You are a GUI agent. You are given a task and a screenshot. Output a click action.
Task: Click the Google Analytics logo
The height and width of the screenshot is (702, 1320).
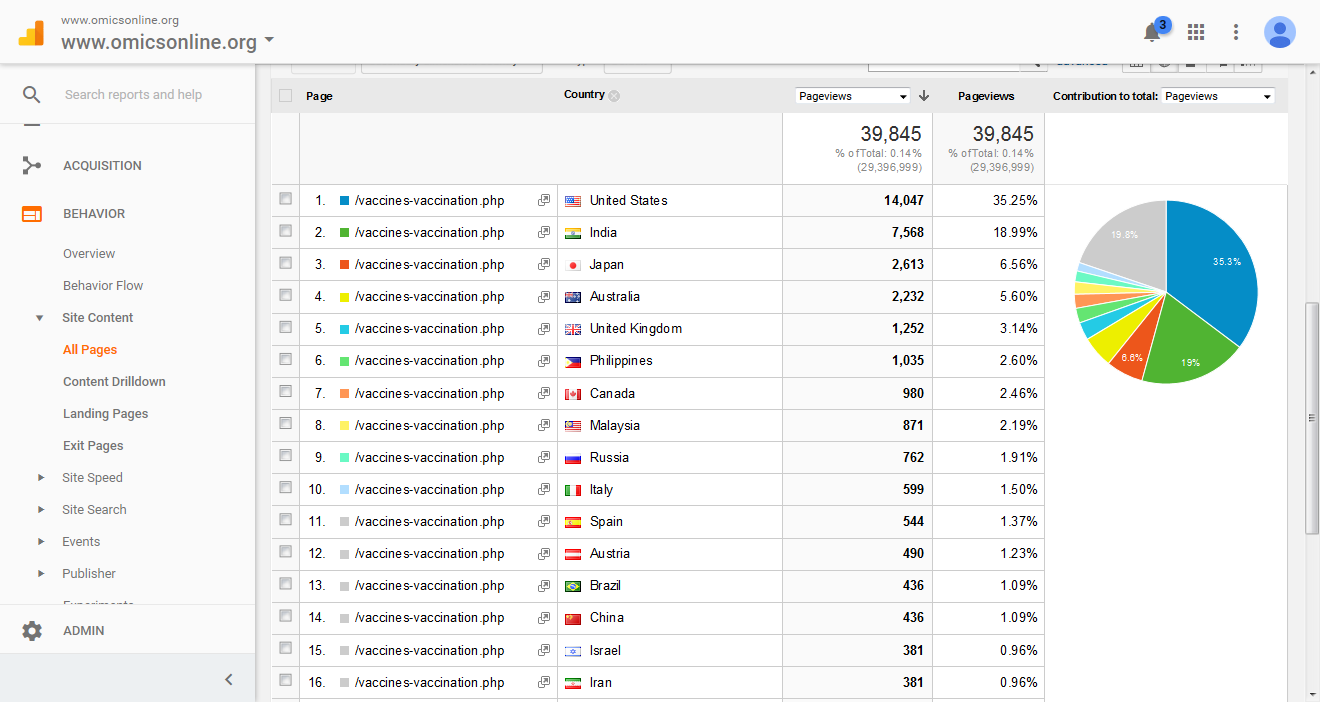click(31, 32)
